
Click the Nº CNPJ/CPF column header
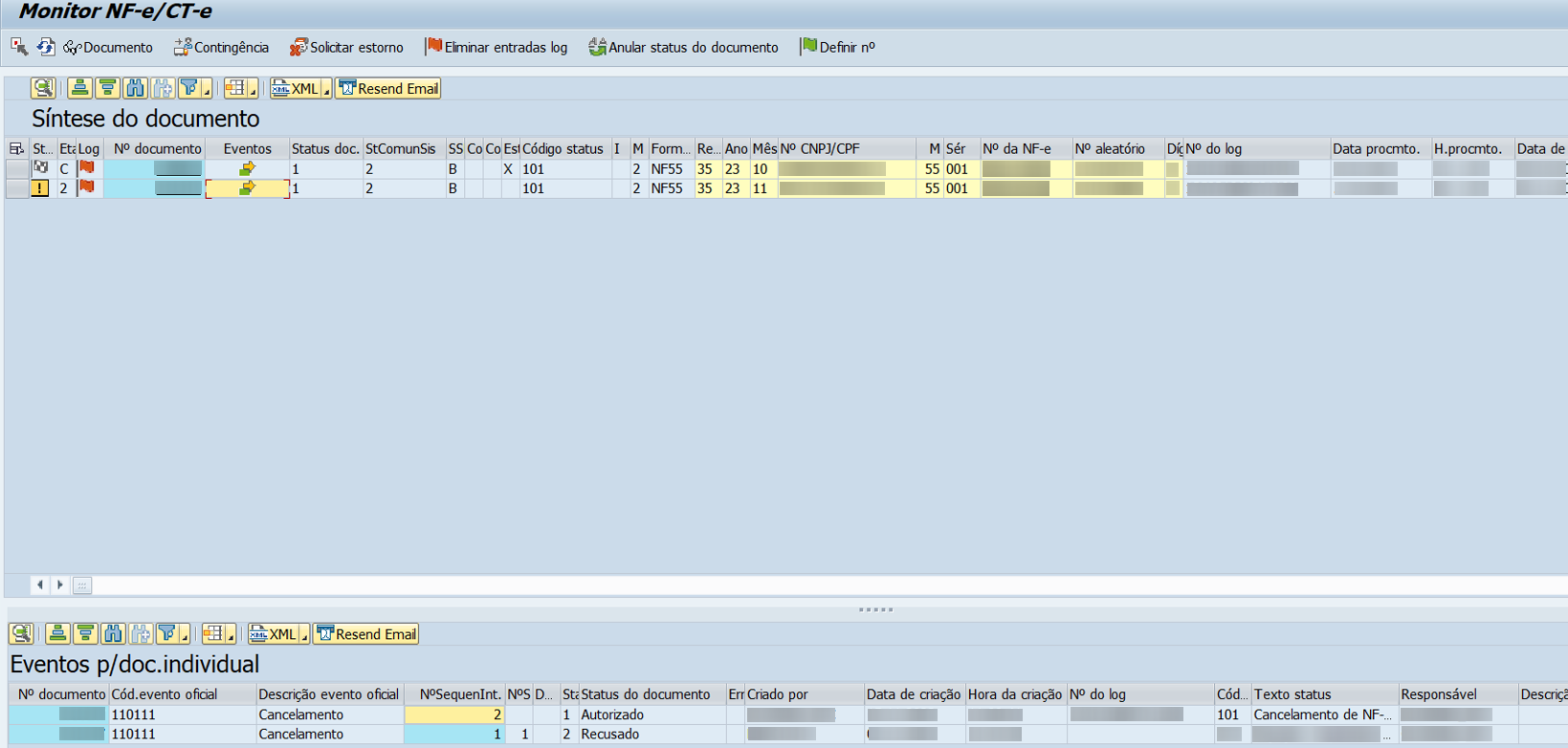(x=847, y=148)
